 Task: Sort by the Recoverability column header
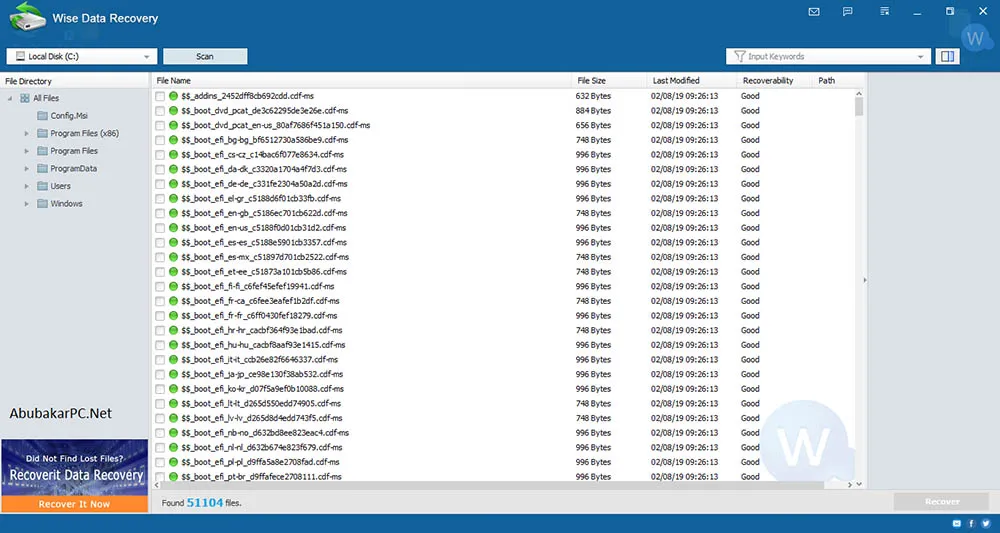point(774,81)
